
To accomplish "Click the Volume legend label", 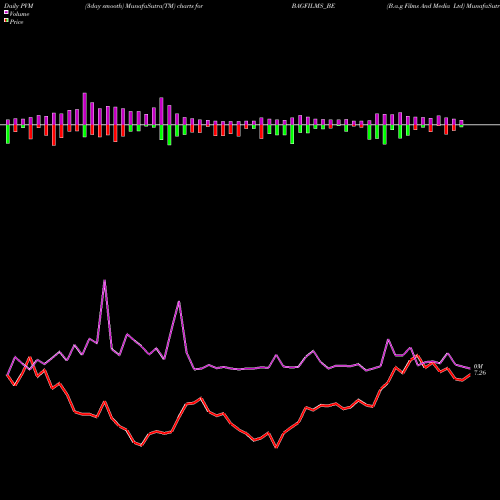I will [19, 14].
